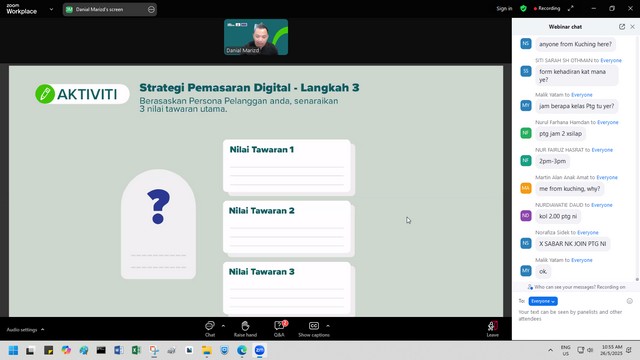This screenshot has height=360, width=640.
Task: Click the Raise hand icon
Action: point(245,328)
